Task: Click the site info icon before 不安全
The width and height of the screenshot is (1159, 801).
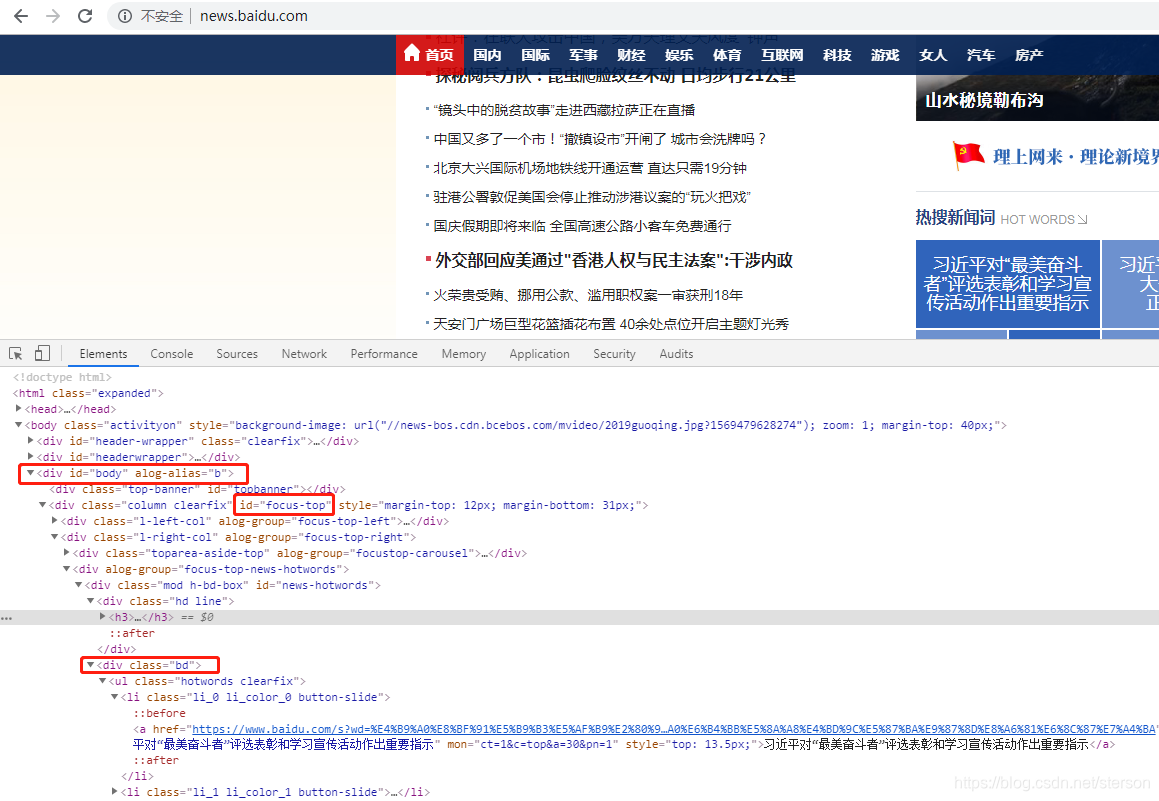Action: 125,16
